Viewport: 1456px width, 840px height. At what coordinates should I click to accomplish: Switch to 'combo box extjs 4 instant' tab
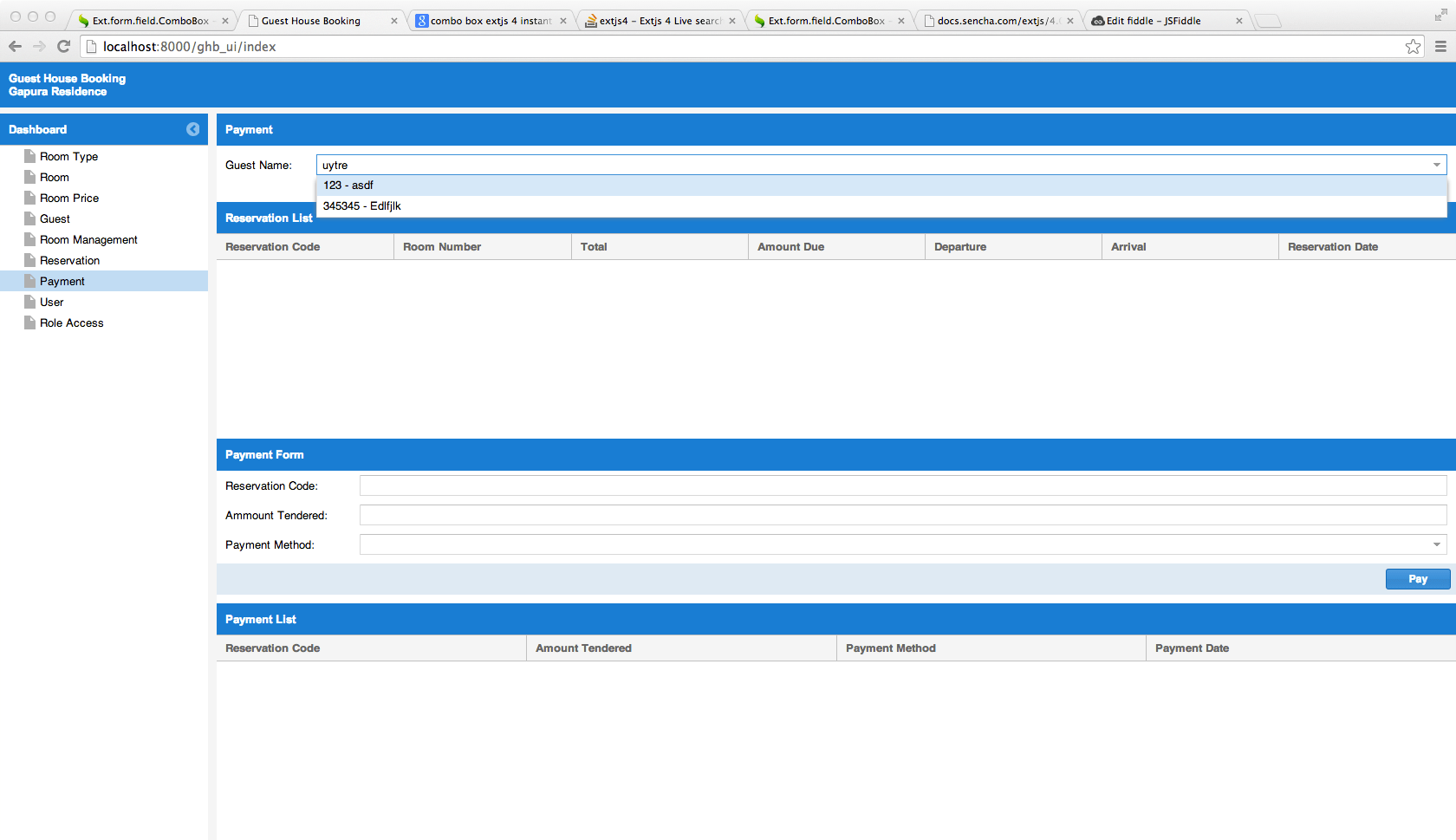pos(490,21)
